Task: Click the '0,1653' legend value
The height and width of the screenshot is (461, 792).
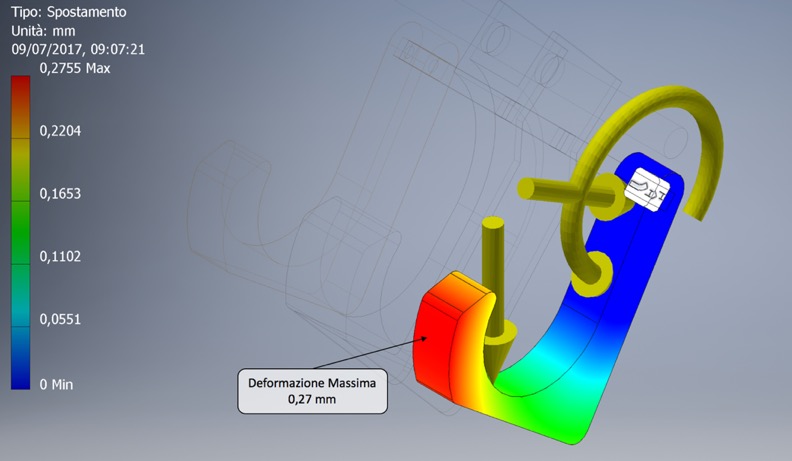Action: click(60, 194)
